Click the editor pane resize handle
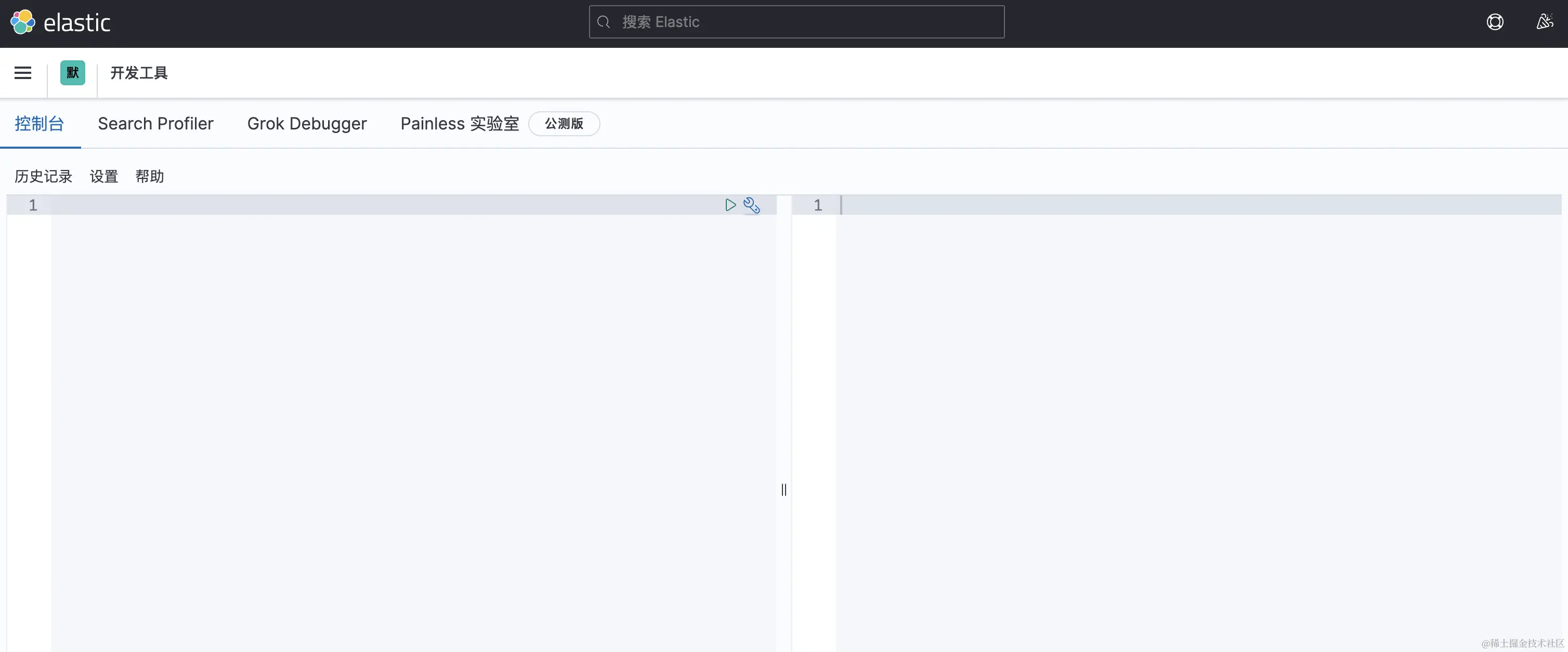 [x=784, y=489]
